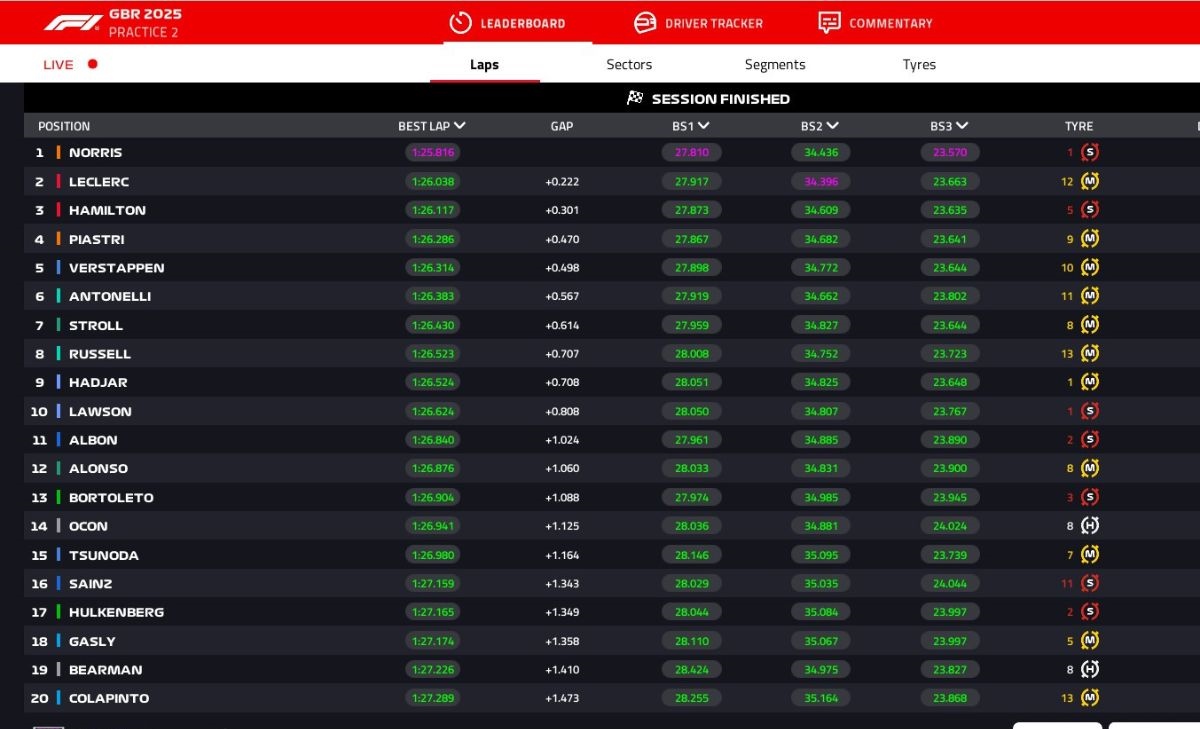Click the Leaderboard stopwatch icon
The height and width of the screenshot is (729, 1200).
(x=460, y=22)
